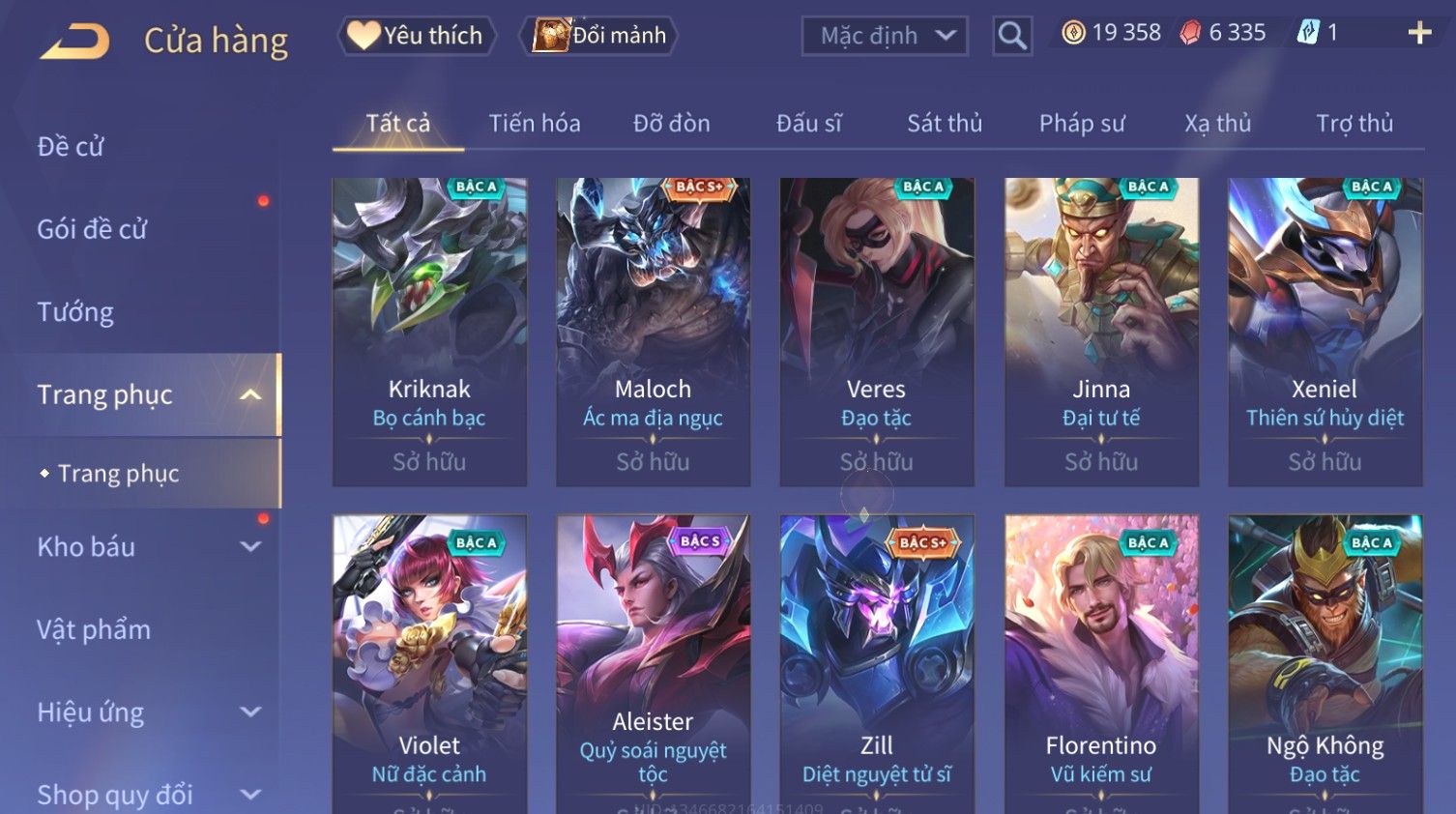
Task: Open the Maloch Ác ma địa ngục skin card
Action: [x=654, y=332]
